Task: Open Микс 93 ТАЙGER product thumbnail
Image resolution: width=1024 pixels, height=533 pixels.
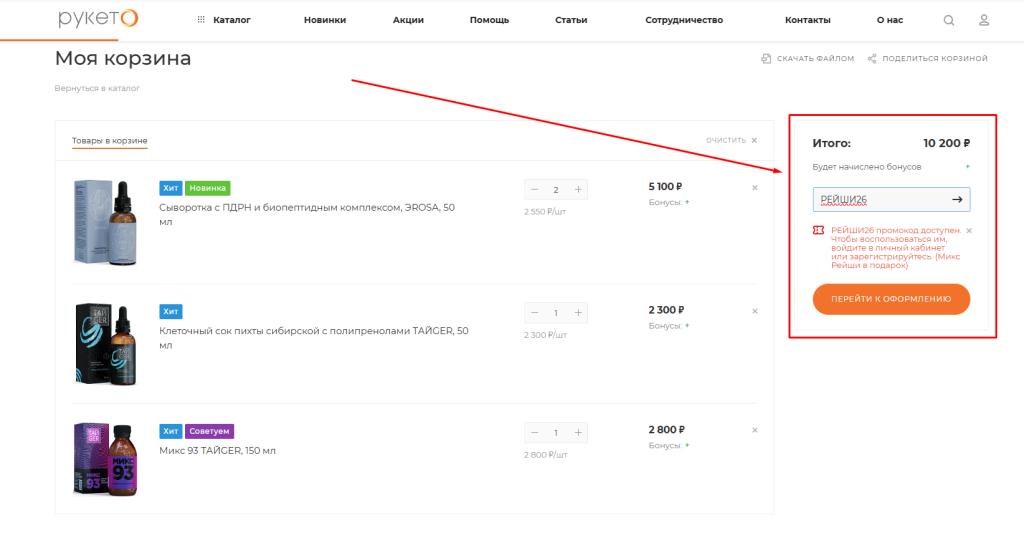Action: [x=106, y=459]
